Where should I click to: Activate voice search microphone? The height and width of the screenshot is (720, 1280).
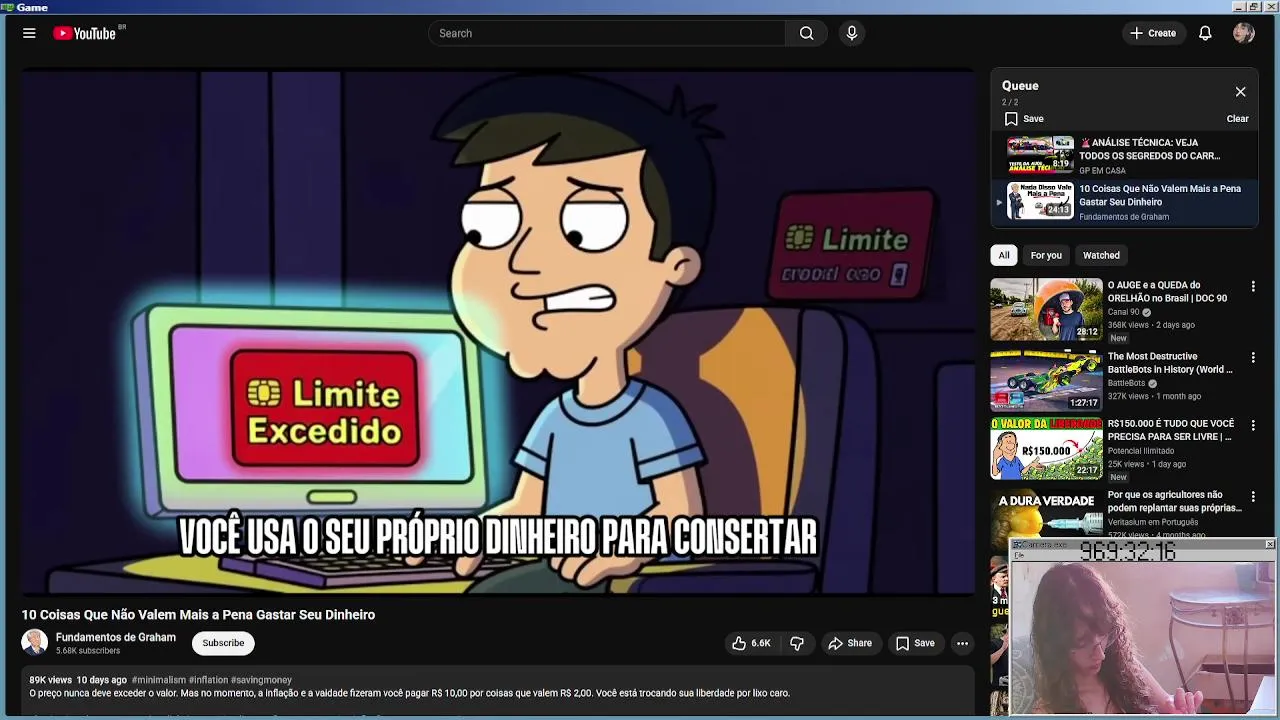[852, 33]
